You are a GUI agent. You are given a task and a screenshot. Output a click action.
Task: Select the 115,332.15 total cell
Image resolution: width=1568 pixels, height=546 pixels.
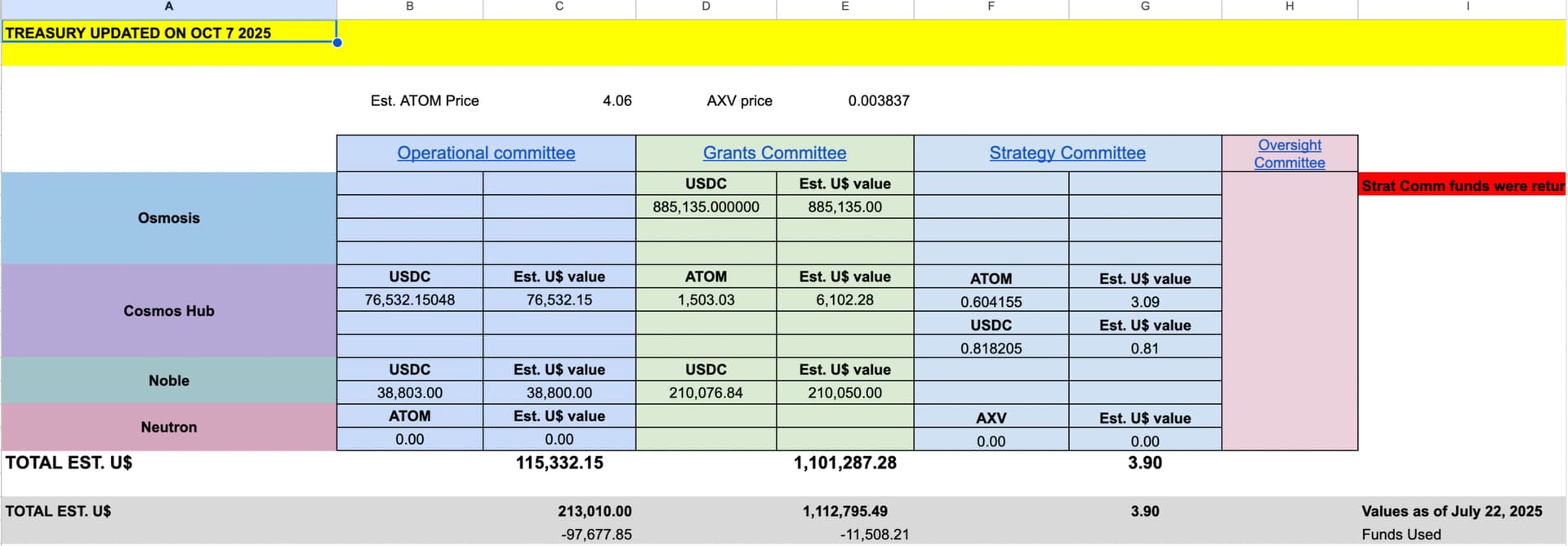pyautogui.click(x=559, y=463)
